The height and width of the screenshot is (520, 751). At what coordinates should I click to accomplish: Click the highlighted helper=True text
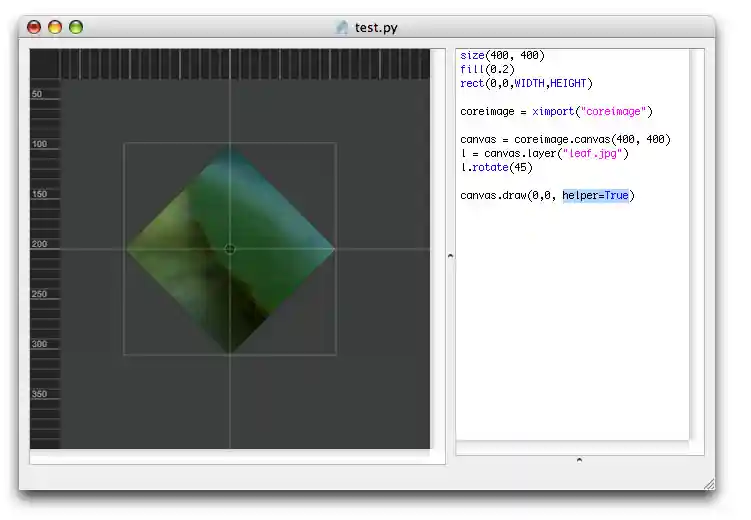(x=596, y=196)
